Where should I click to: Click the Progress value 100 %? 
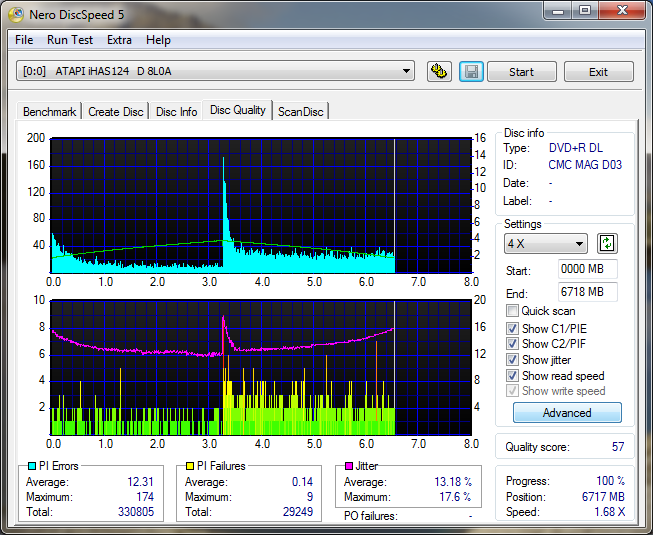pos(611,481)
